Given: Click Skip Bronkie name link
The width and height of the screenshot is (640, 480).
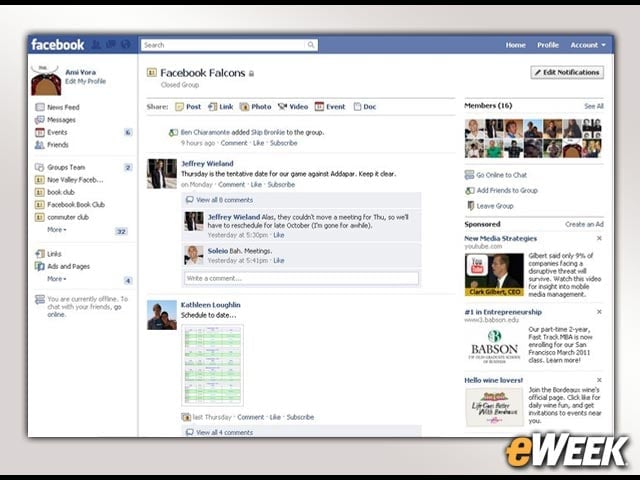Looking at the screenshot, I should (x=268, y=133).
